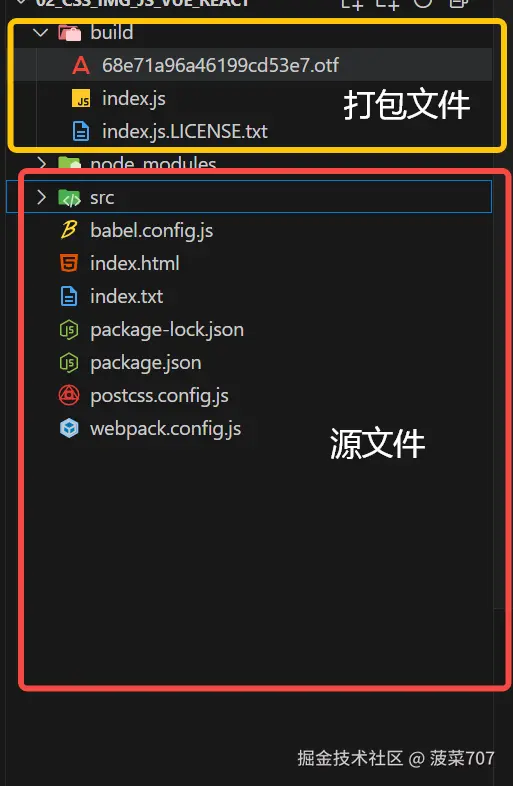Click the green src folder icon
Viewport: 513px width, 786px height.
[x=69, y=198]
